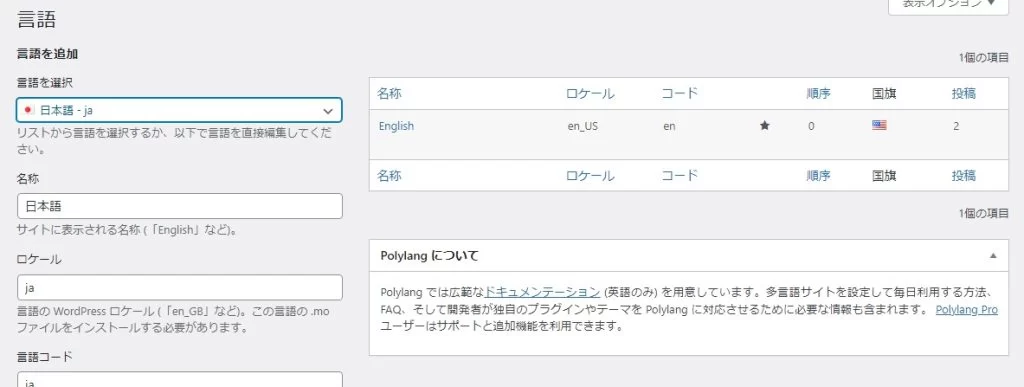1024x387 pixels.
Task: Click the en code cell in English row
Action: [x=669, y=127]
